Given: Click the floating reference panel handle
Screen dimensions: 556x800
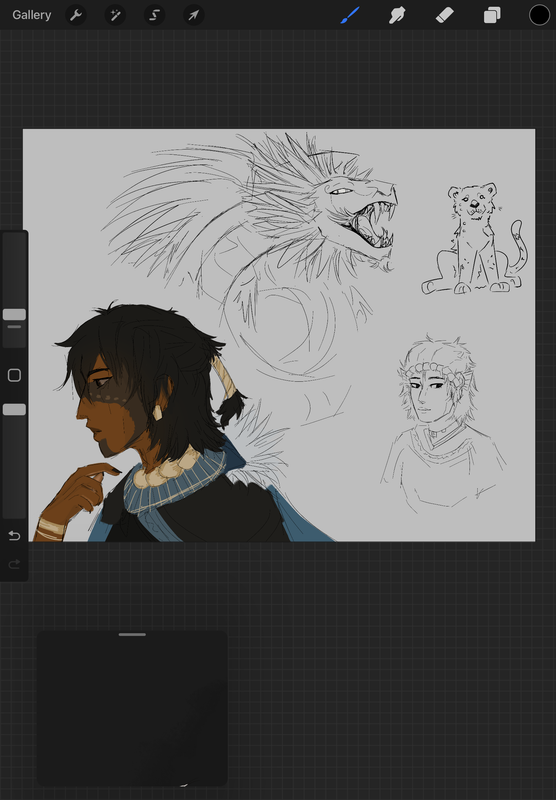Looking at the screenshot, I should tap(132, 635).
